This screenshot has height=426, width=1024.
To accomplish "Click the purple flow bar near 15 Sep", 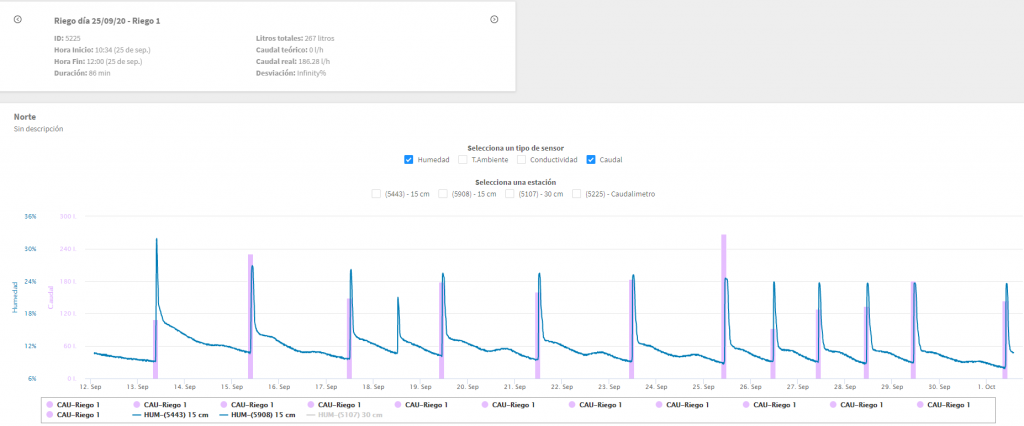I will click(250, 316).
